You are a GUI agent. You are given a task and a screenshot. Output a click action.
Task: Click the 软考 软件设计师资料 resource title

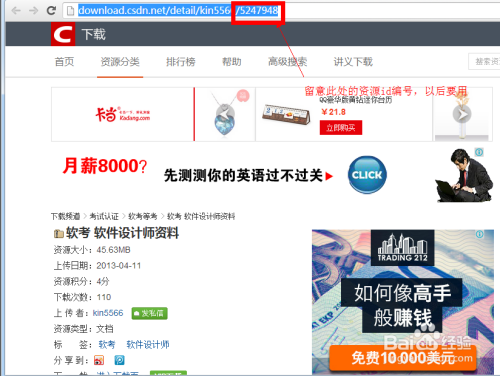tap(122, 233)
